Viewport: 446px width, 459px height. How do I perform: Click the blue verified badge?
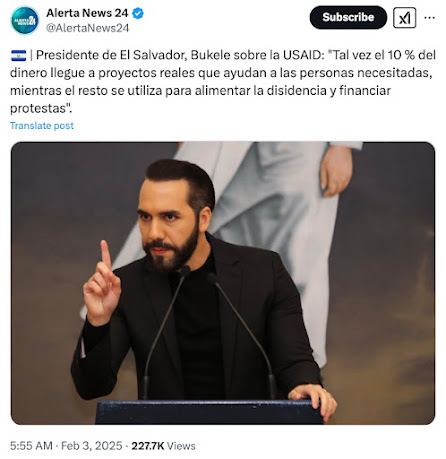[138, 13]
